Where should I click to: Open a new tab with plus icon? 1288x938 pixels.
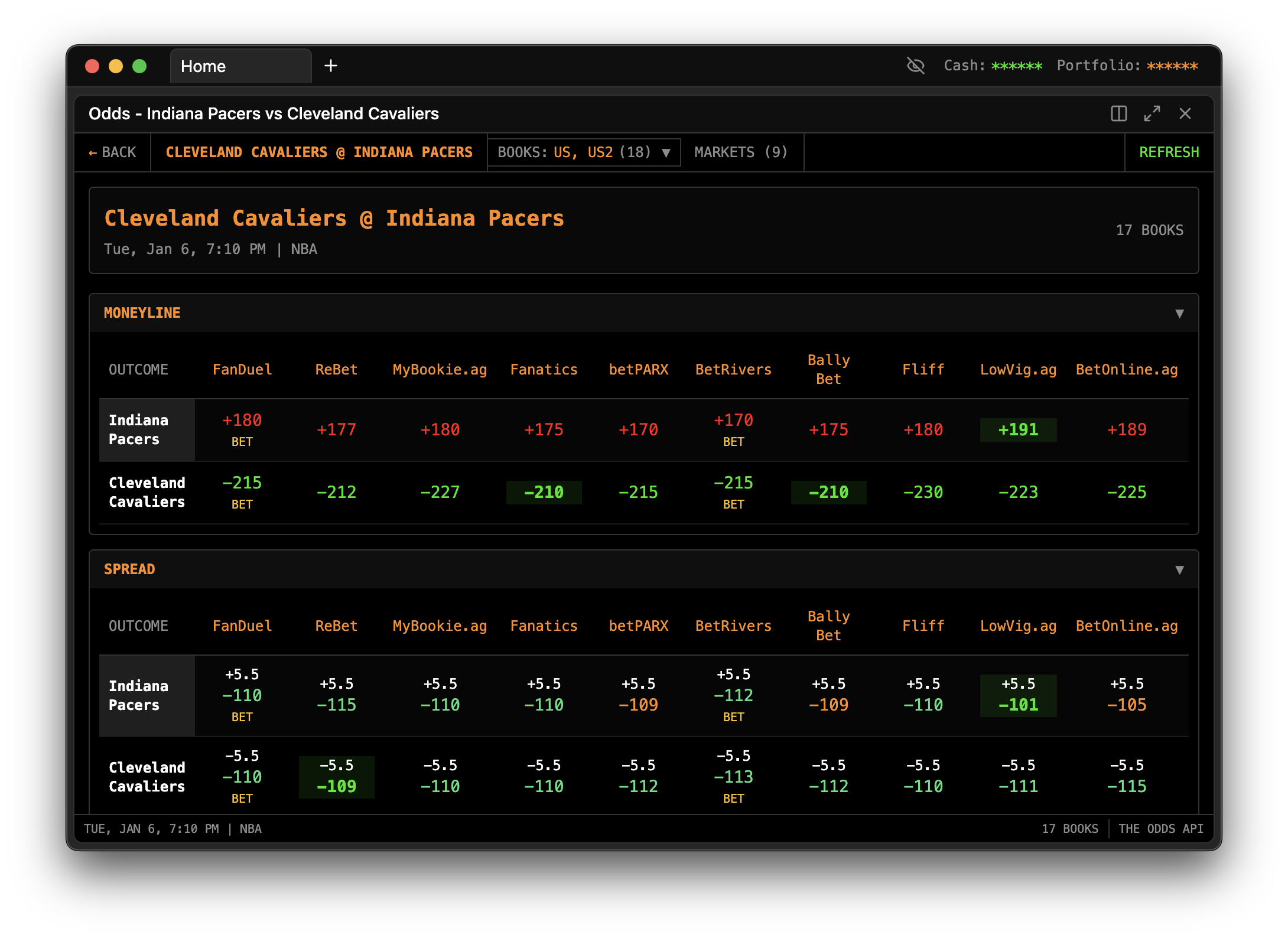[x=331, y=66]
